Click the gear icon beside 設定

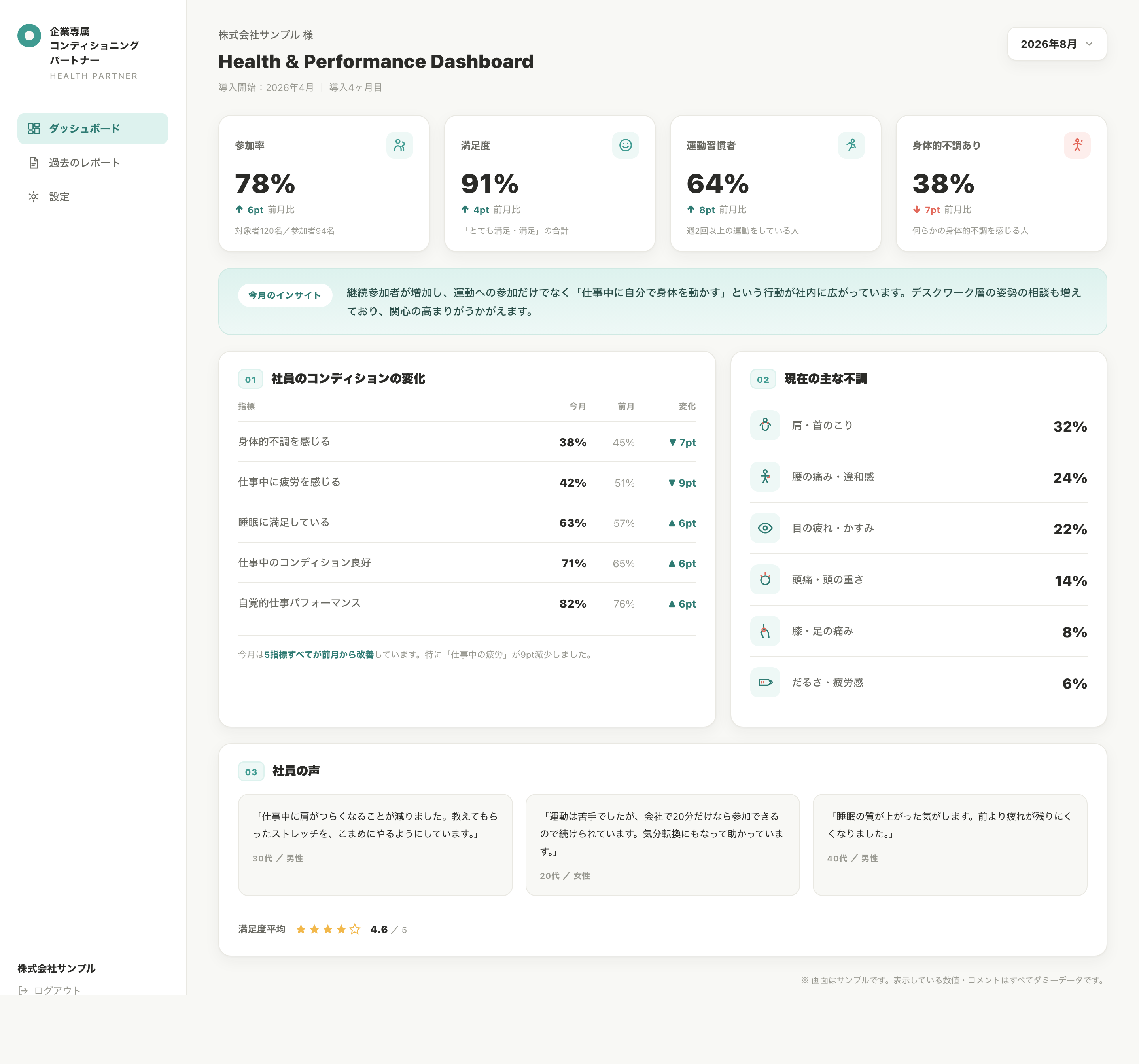click(34, 197)
